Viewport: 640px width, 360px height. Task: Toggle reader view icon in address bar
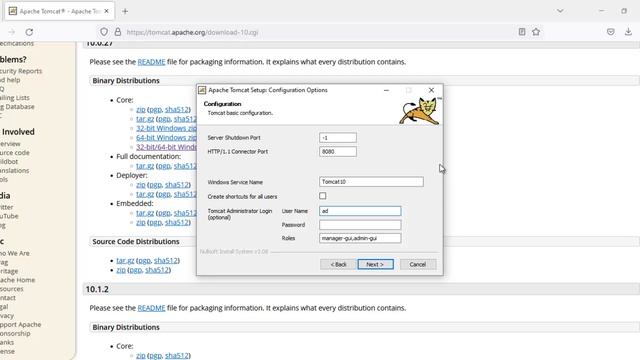click(x=522, y=32)
